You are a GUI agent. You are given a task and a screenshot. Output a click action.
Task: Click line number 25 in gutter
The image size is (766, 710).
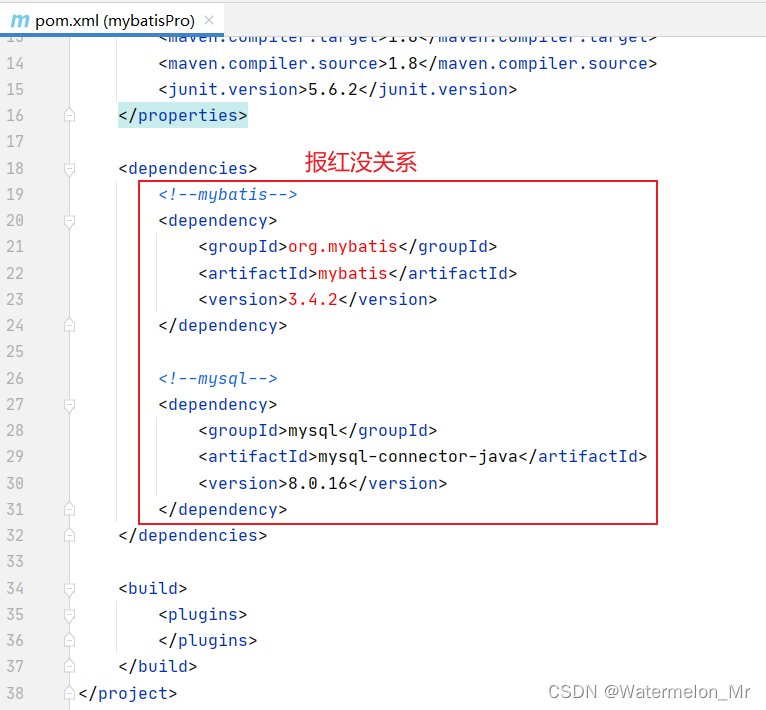coord(15,352)
